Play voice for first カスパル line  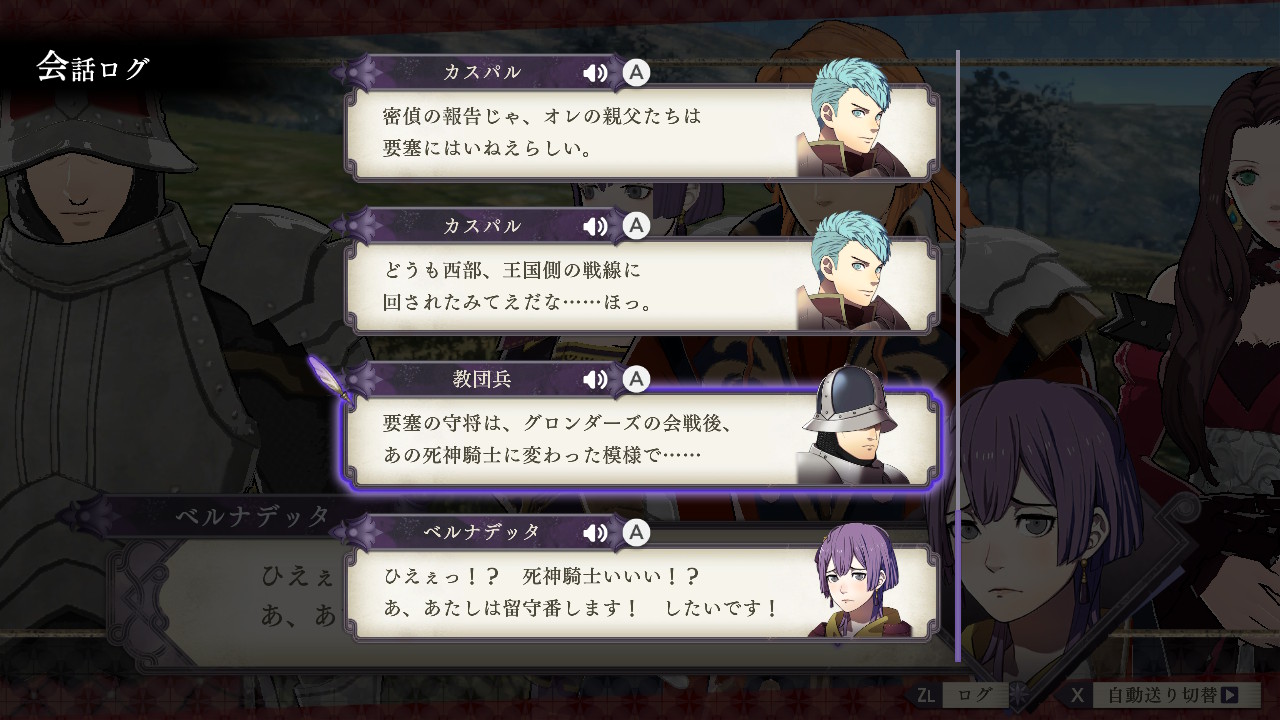click(596, 73)
